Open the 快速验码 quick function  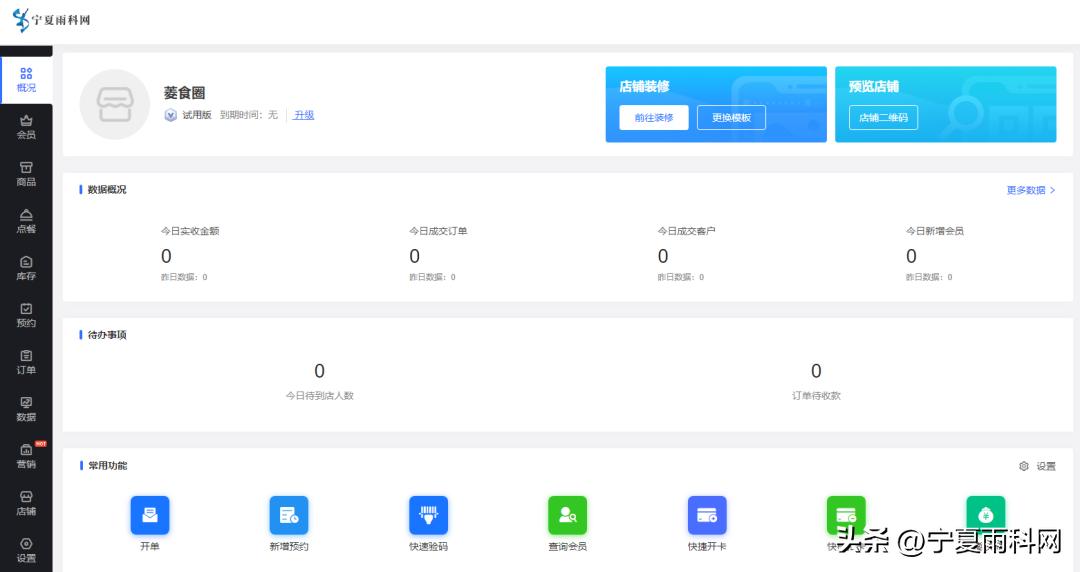428,515
